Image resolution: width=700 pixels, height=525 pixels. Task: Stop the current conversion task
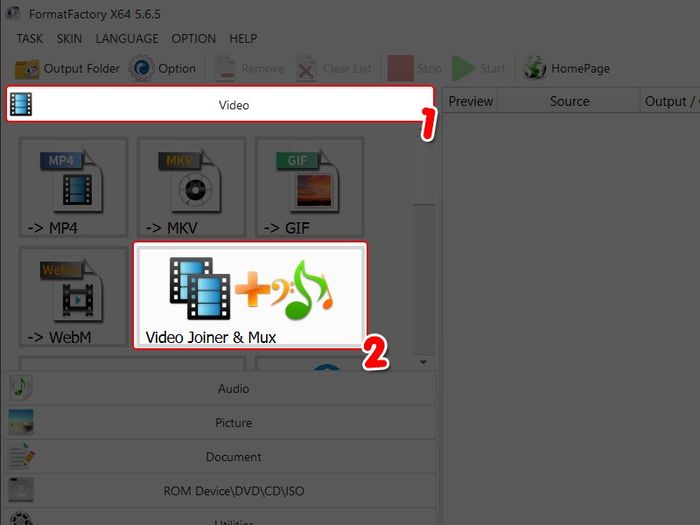(x=414, y=69)
